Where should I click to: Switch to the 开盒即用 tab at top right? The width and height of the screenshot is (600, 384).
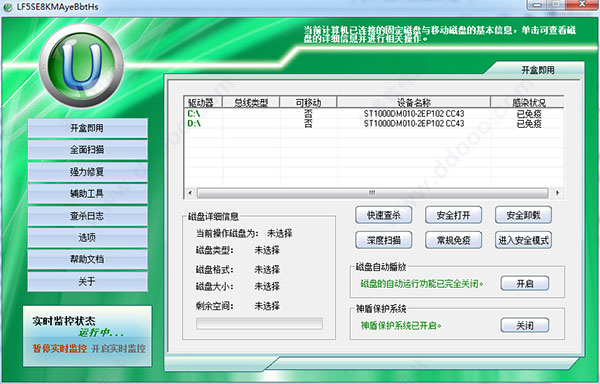(537, 70)
